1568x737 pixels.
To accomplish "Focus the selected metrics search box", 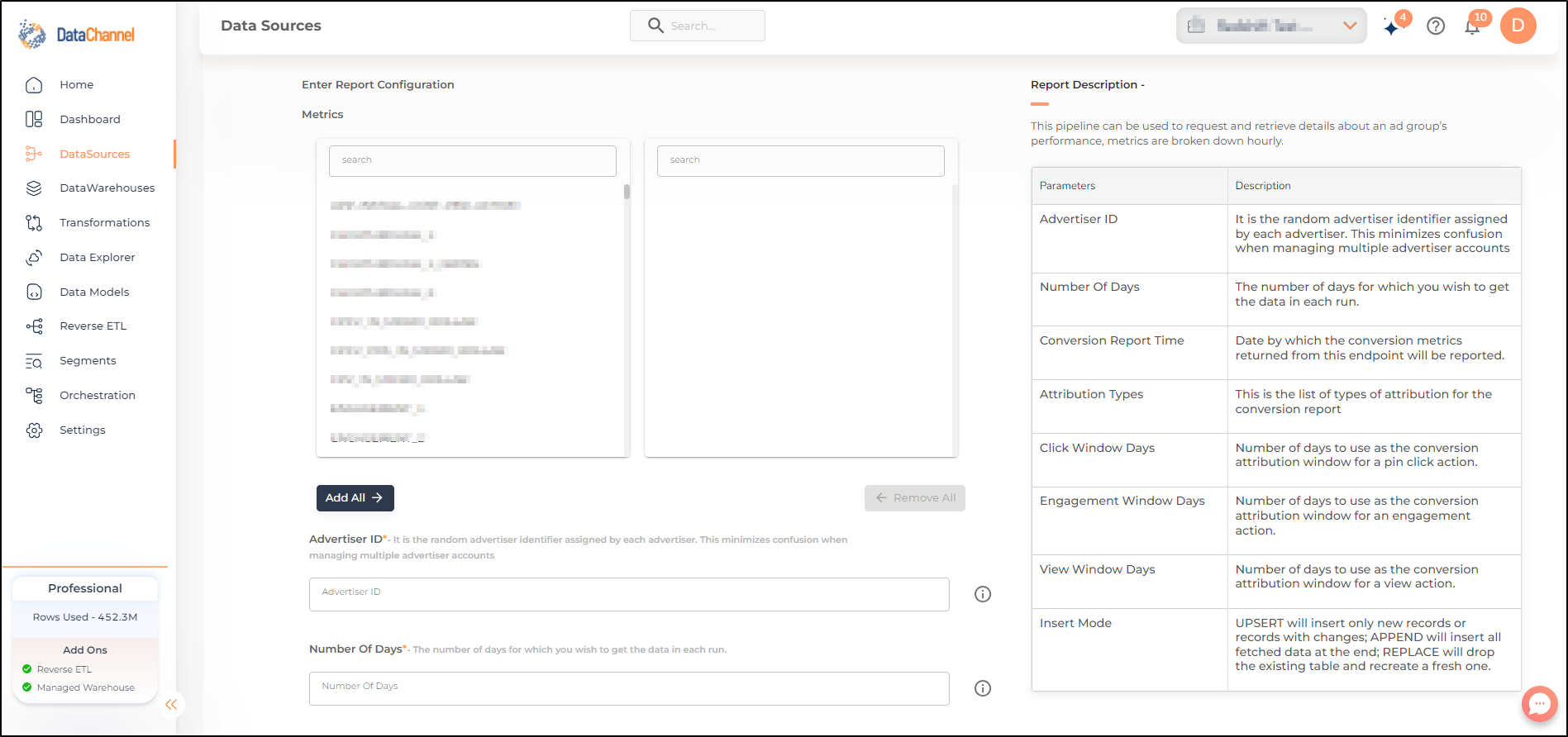I will point(801,160).
